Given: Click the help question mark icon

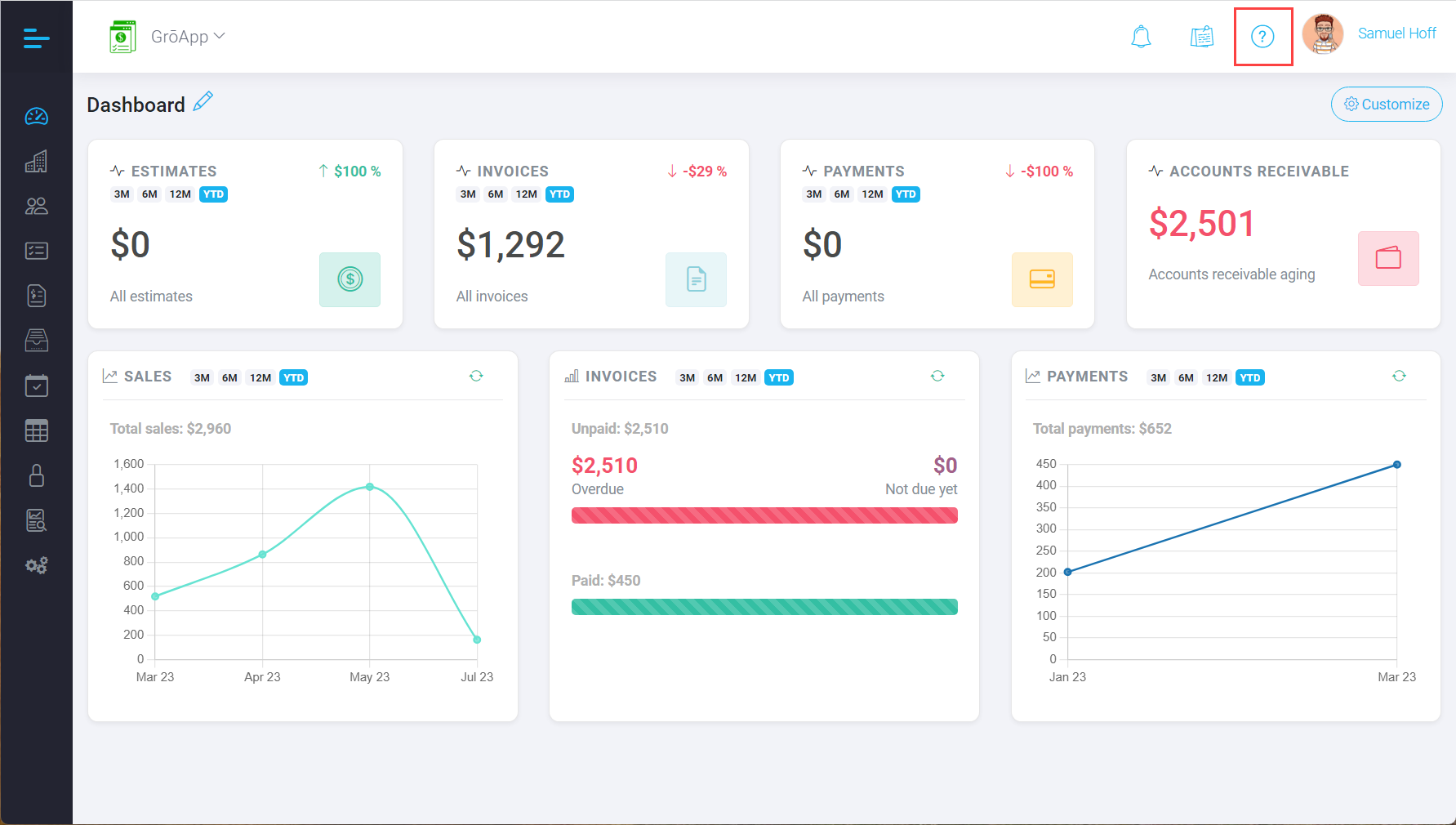Looking at the screenshot, I should pyautogui.click(x=1262, y=37).
